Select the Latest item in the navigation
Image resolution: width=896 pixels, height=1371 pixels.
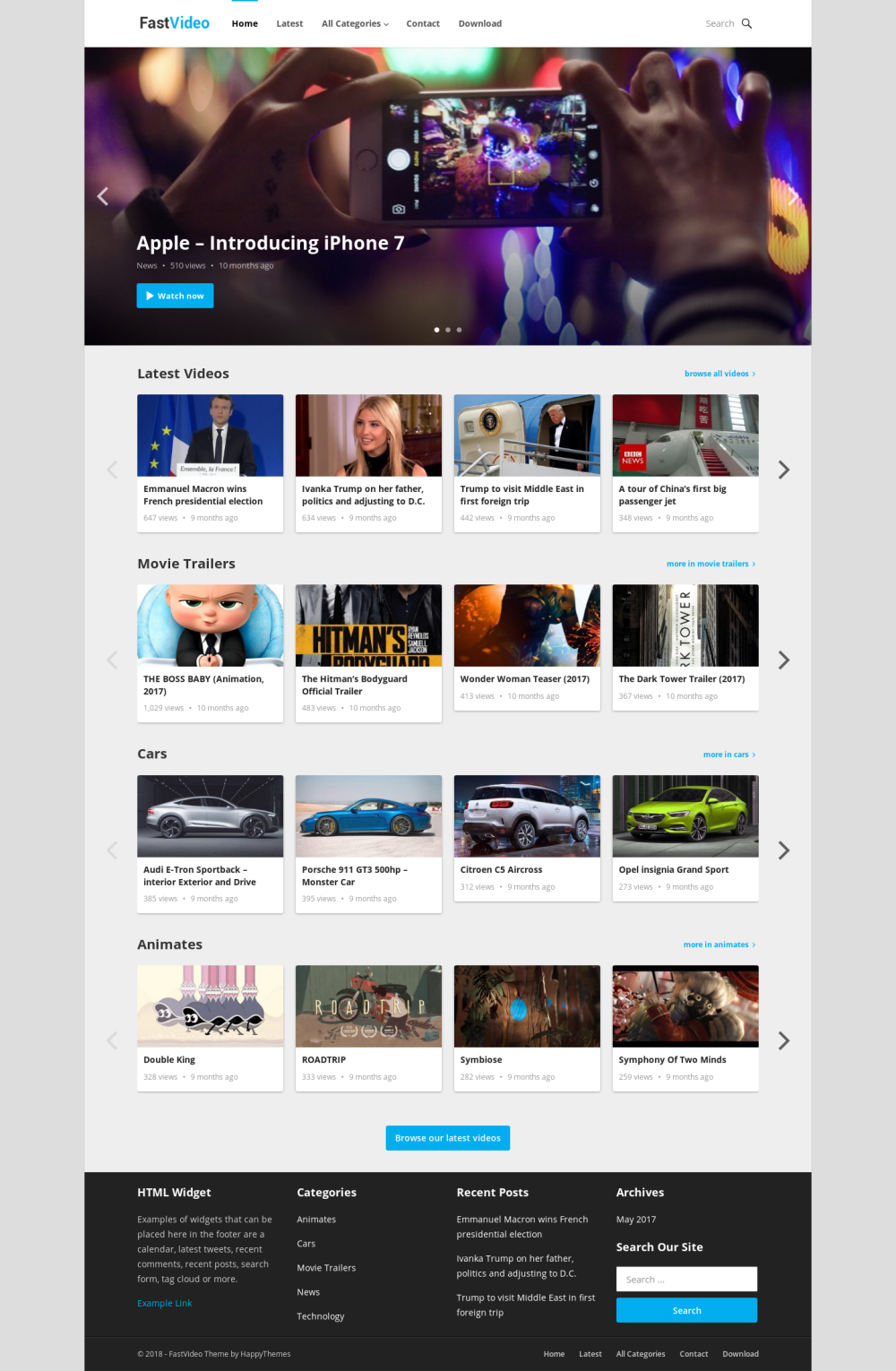pos(289,23)
